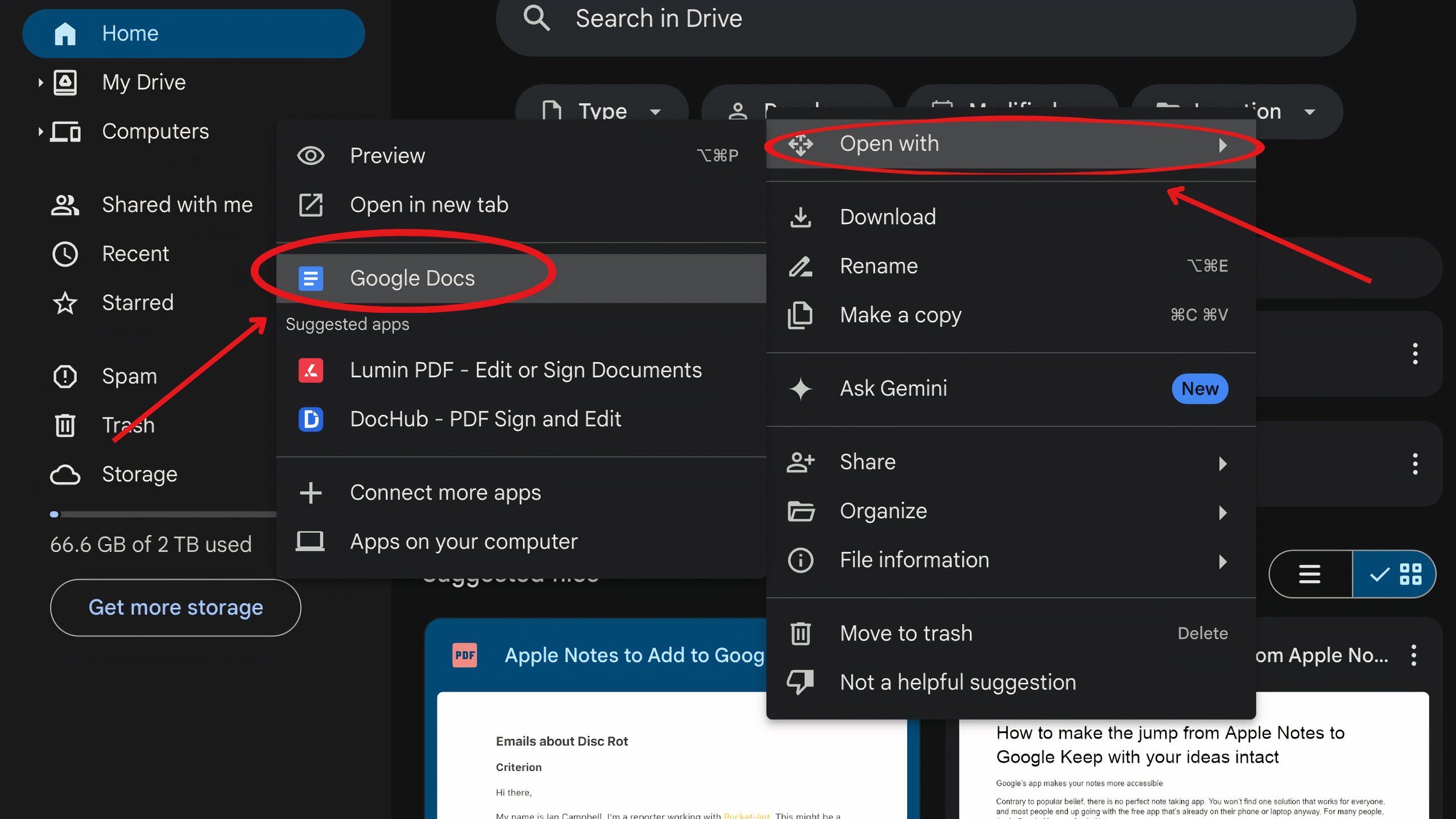
Task: Click the Open in new tab icon
Action: 311,205
